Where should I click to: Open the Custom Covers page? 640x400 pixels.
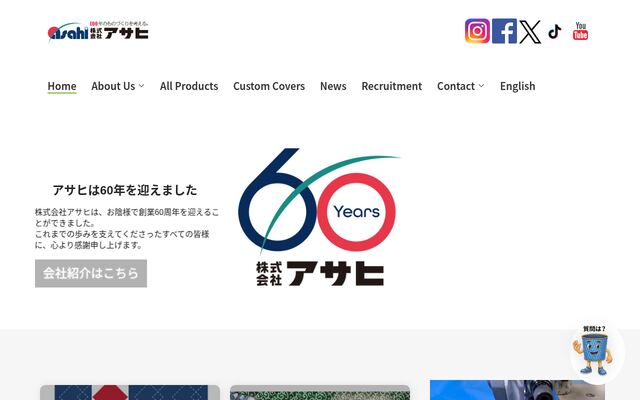[x=269, y=86]
